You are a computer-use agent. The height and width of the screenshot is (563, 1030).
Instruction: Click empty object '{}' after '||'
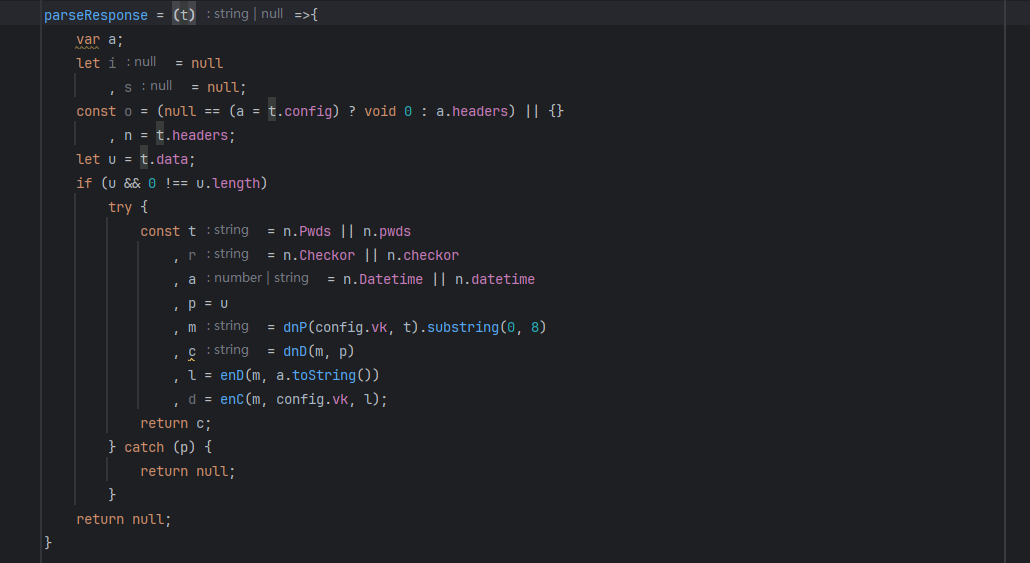[556, 112]
